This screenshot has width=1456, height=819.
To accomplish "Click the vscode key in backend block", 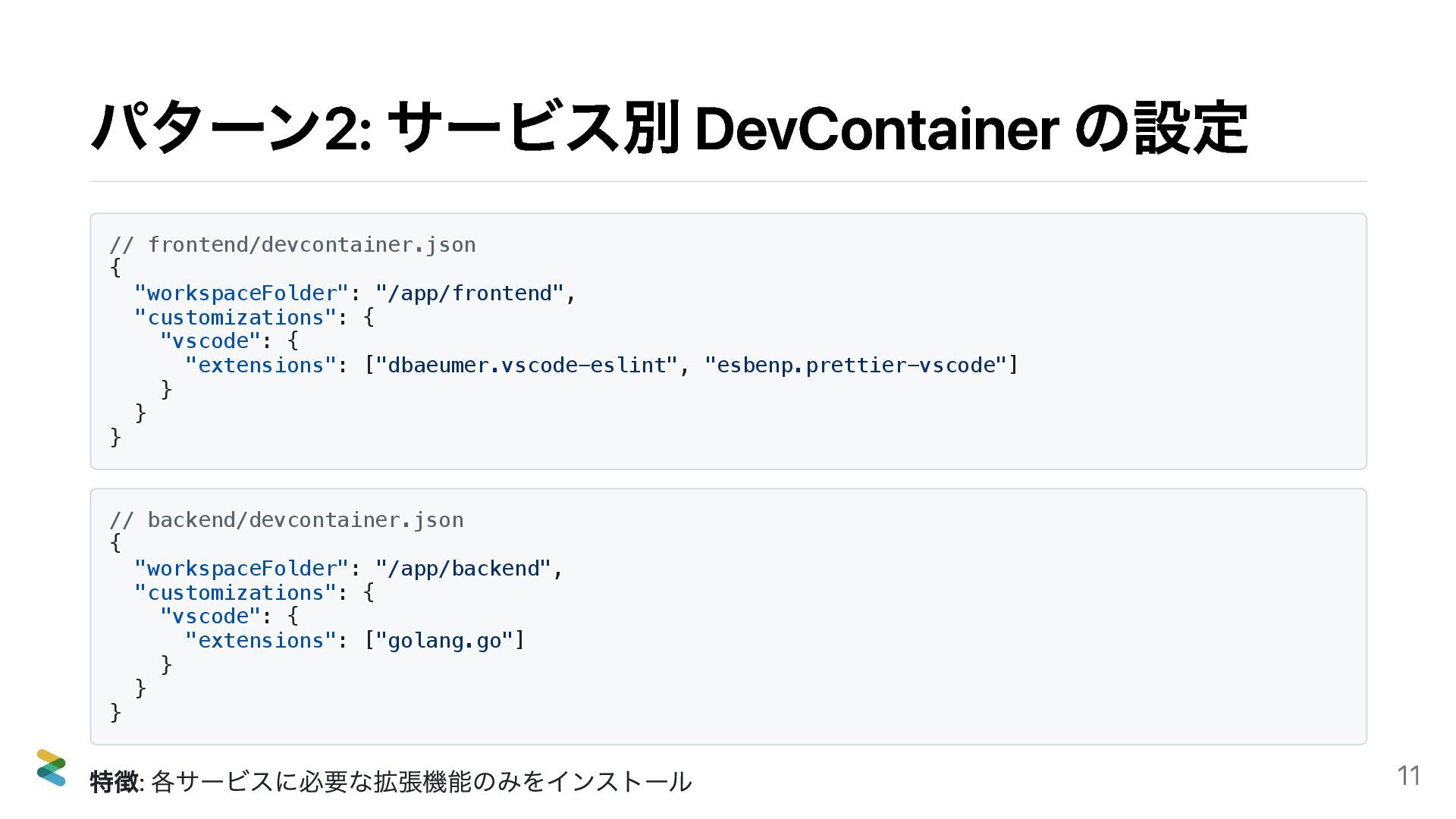I will [210, 617].
